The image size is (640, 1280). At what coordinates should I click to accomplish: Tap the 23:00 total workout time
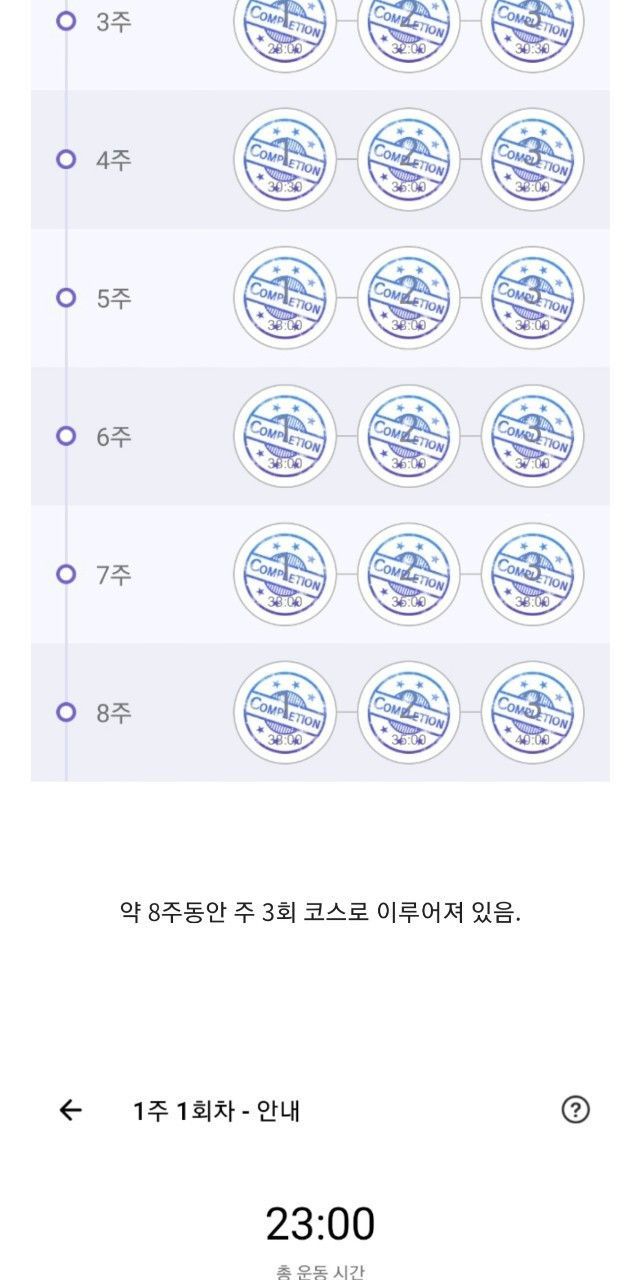[320, 1223]
